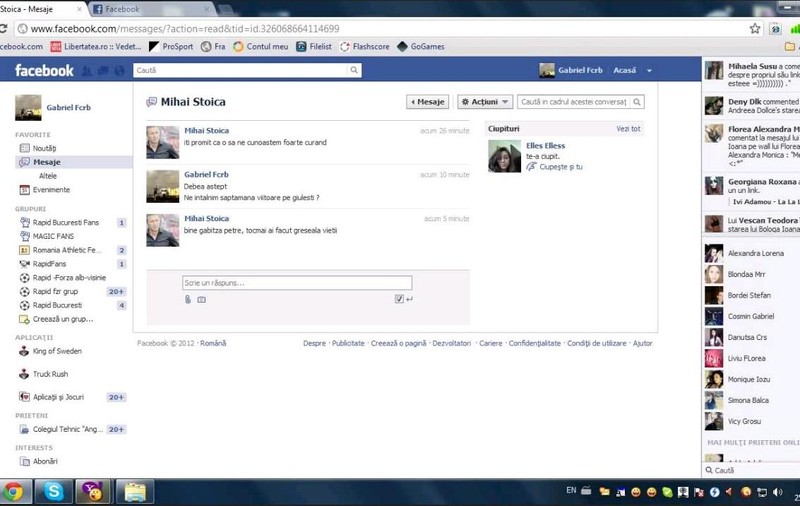The width and height of the screenshot is (800, 506).
Task: Click the chat sidebar Caută search
Action: [x=751, y=470]
